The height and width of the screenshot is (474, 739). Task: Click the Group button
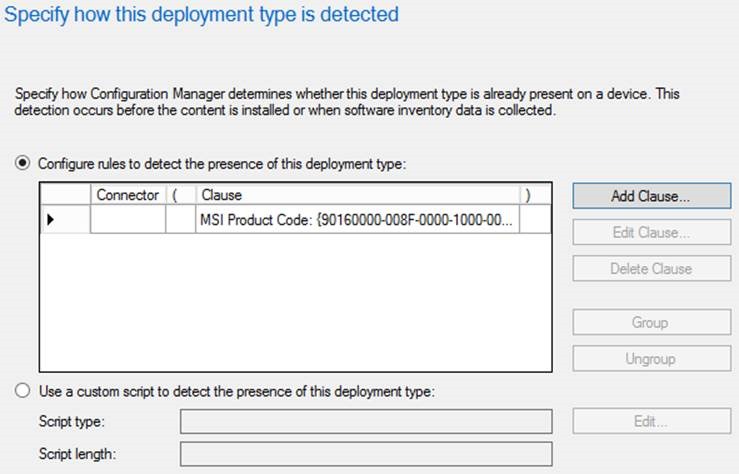click(x=652, y=322)
